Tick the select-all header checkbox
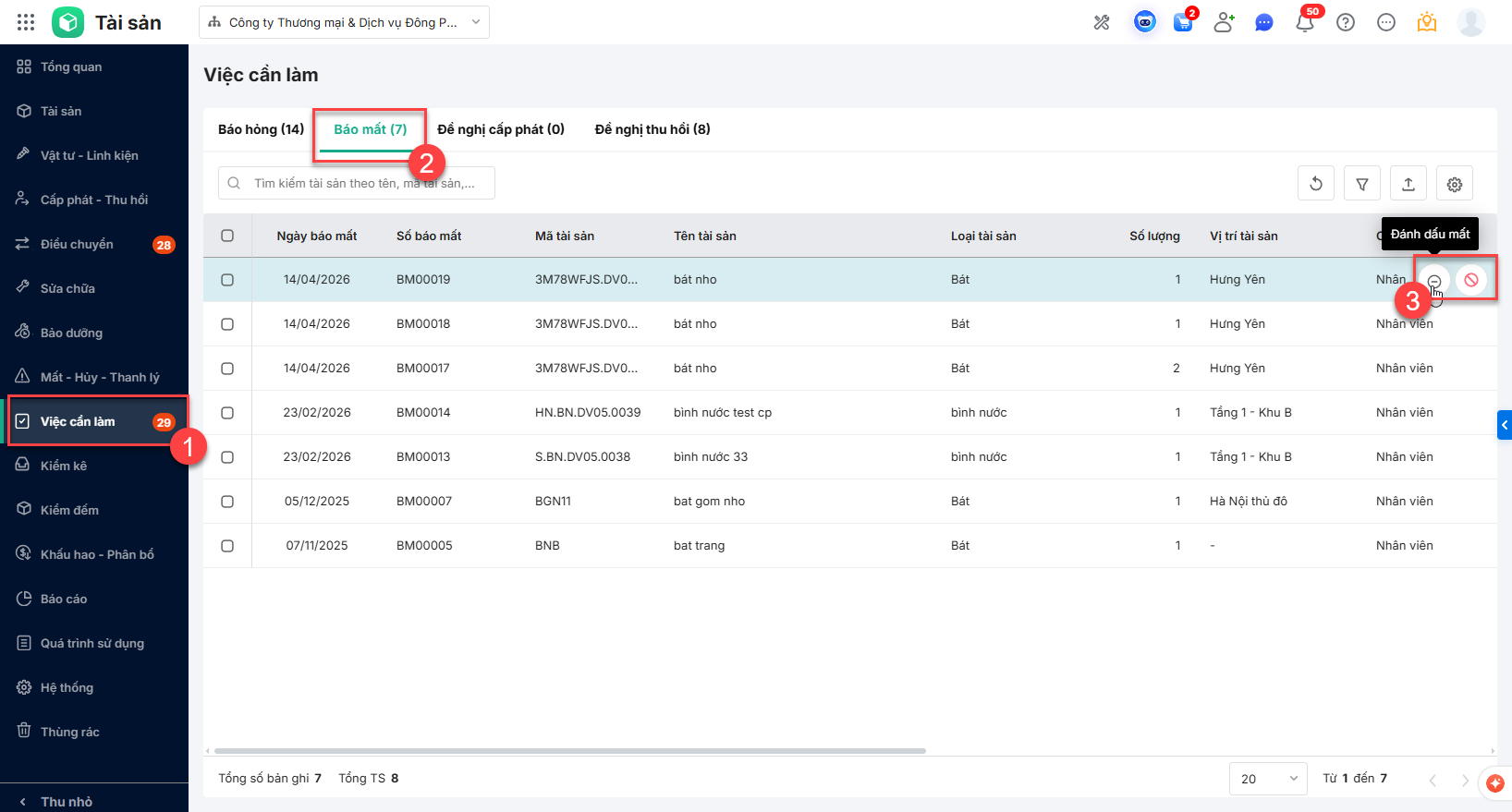Image resolution: width=1512 pixels, height=812 pixels. pyautogui.click(x=227, y=236)
